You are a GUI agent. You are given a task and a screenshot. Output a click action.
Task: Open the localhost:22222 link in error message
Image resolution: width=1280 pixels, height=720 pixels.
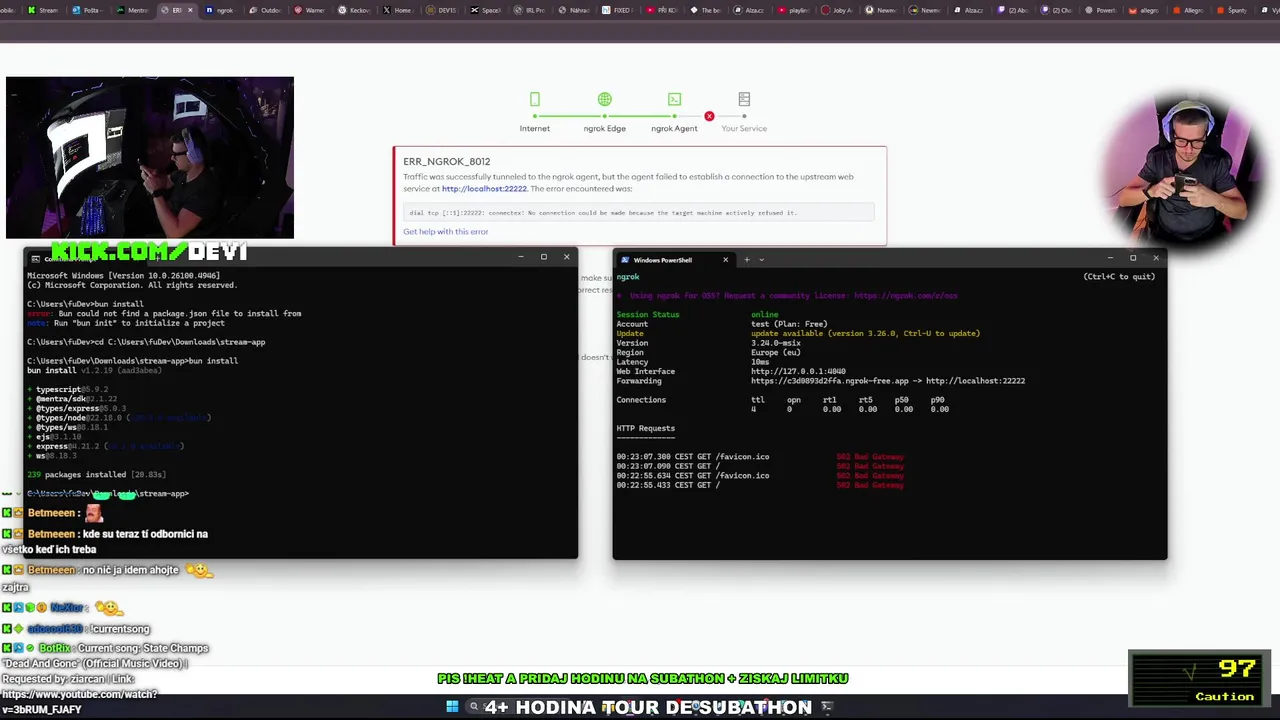tap(484, 189)
